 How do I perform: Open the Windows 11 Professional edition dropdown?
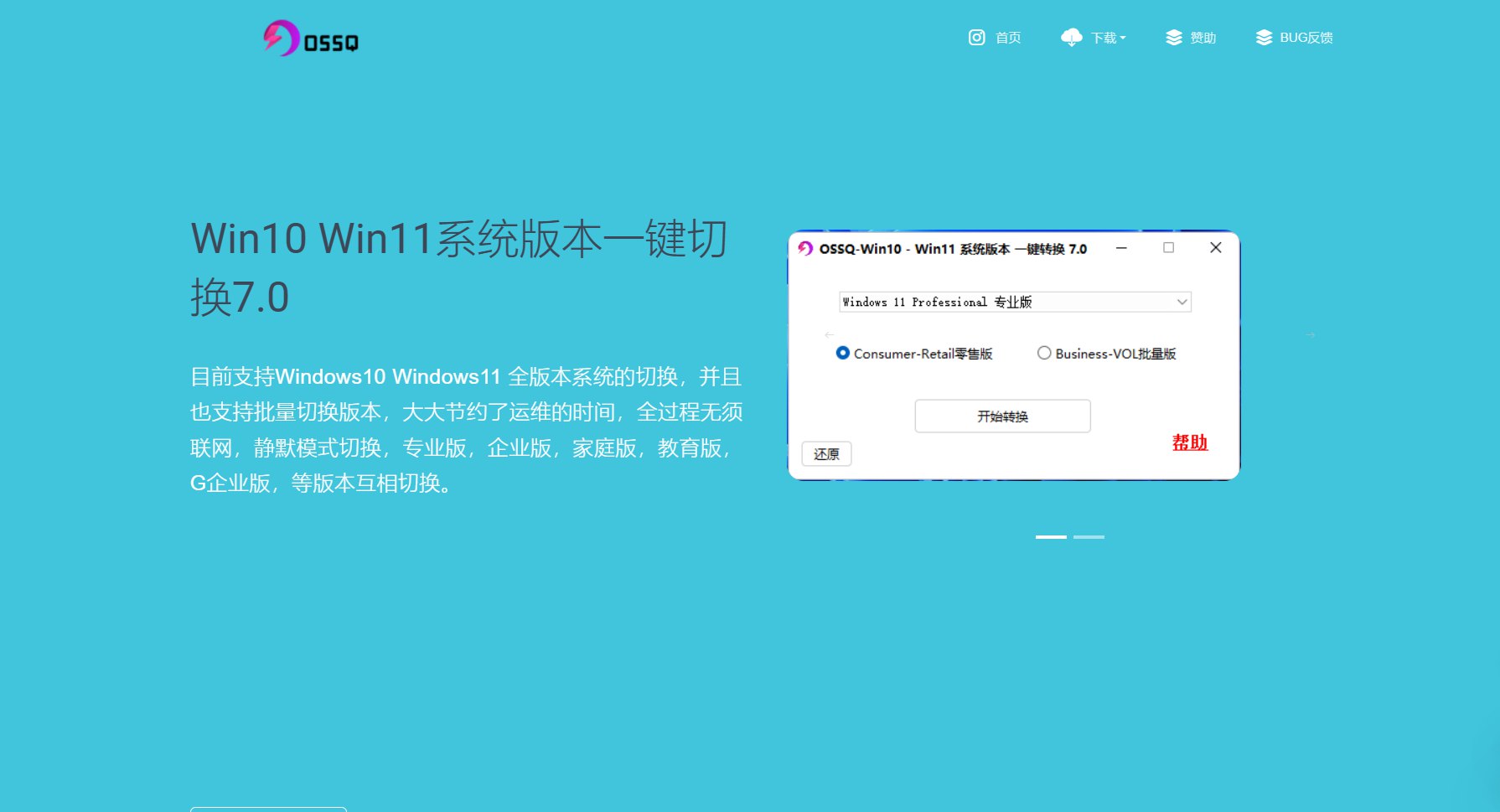coord(1015,302)
